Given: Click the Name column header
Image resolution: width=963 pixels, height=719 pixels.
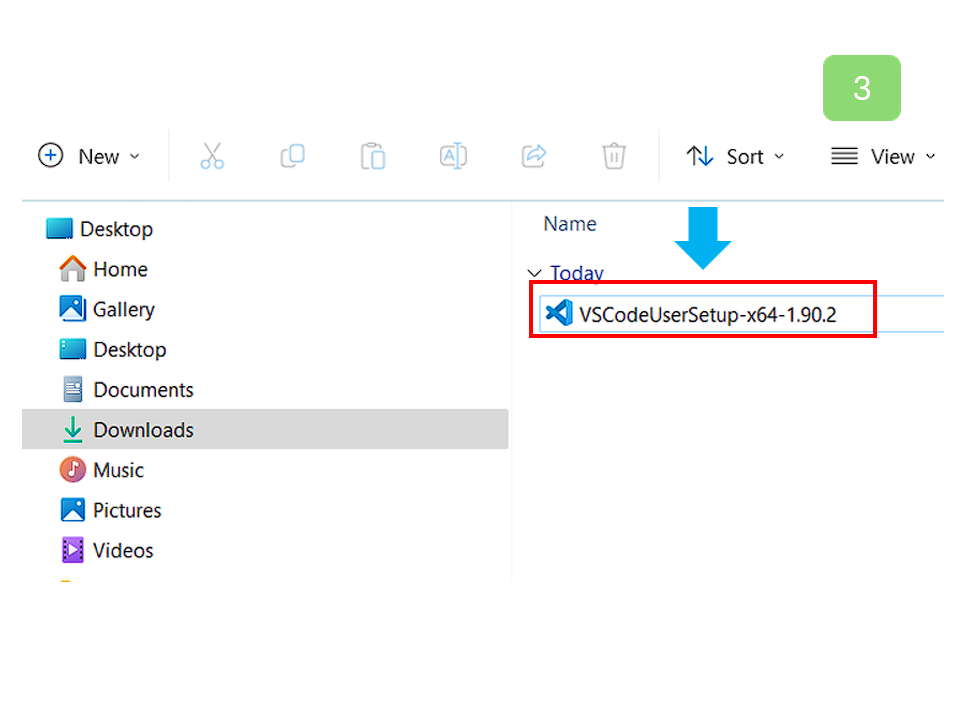Looking at the screenshot, I should [x=570, y=223].
